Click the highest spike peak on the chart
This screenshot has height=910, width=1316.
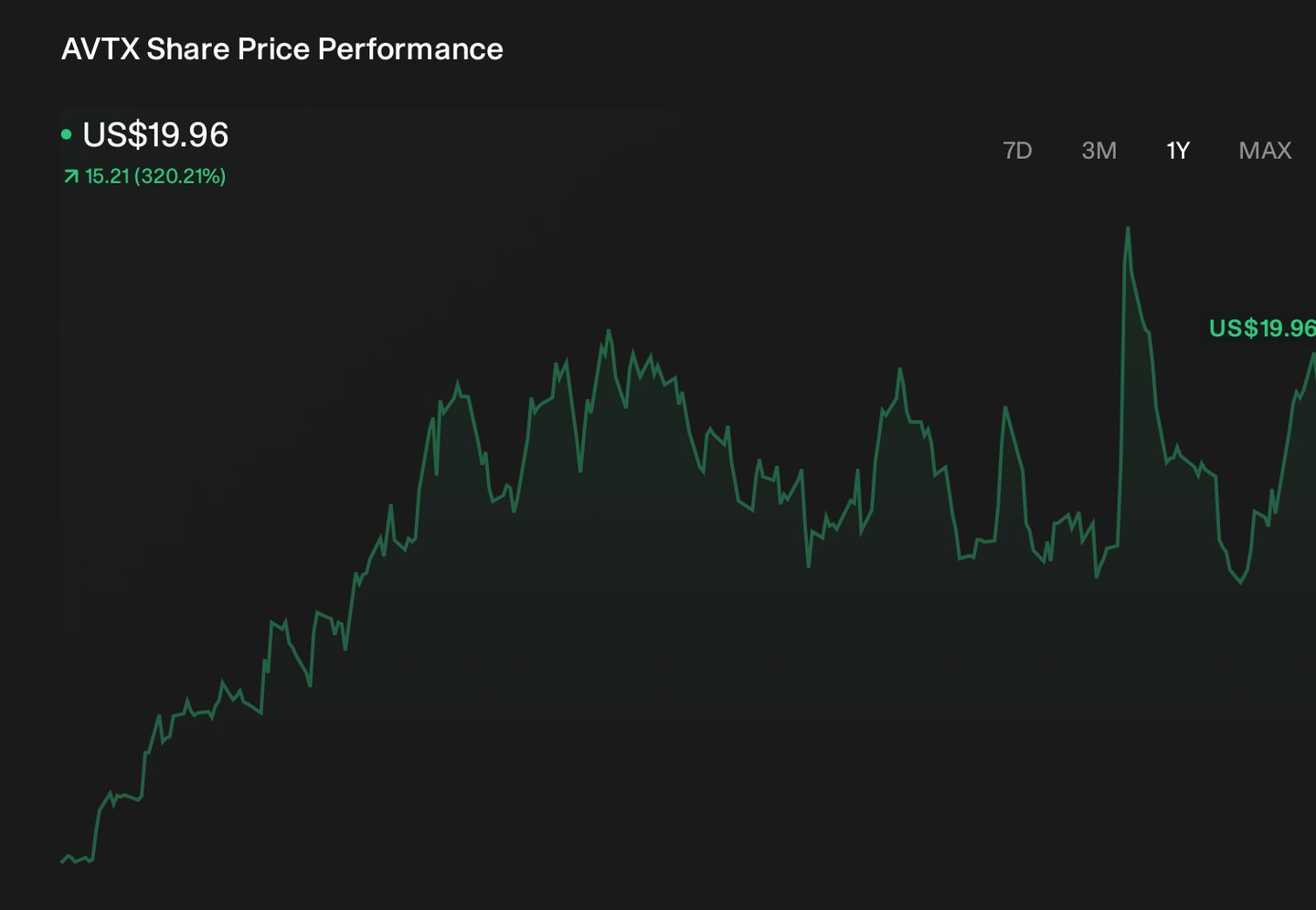point(1128,228)
